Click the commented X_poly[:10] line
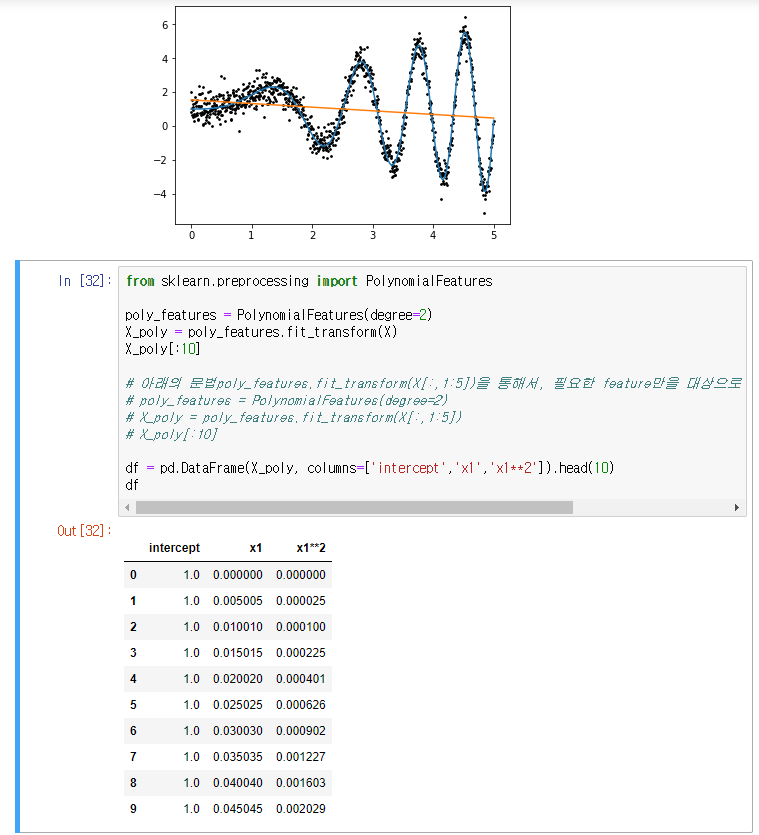Screen dimensions: 759x835 coord(171,434)
